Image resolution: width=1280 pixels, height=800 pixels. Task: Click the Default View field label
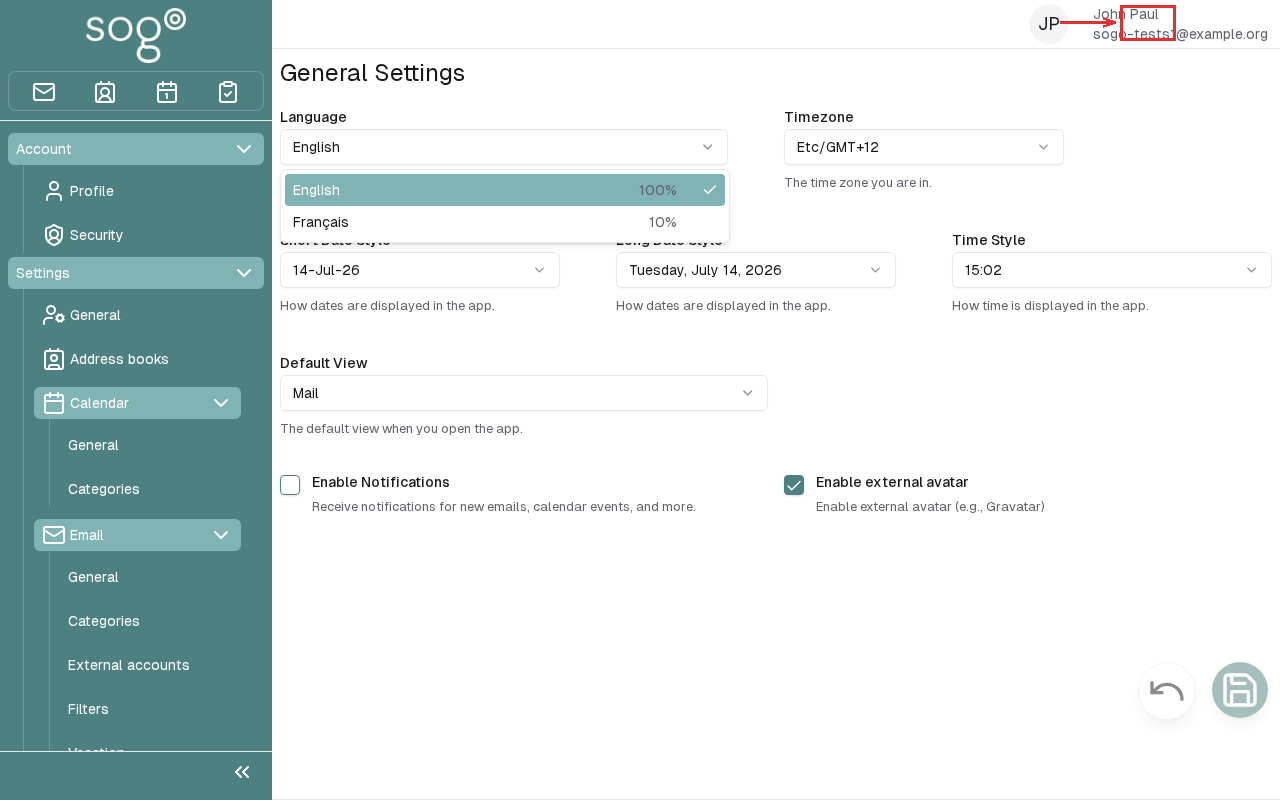[x=324, y=363]
